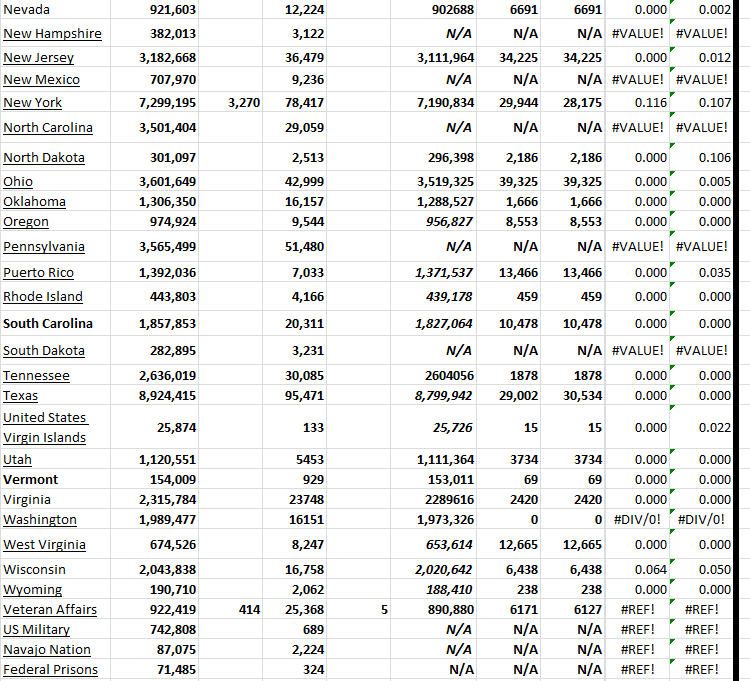This screenshot has width=750, height=681.
Task: Open United States Virgin Islands link
Action: click(45, 427)
